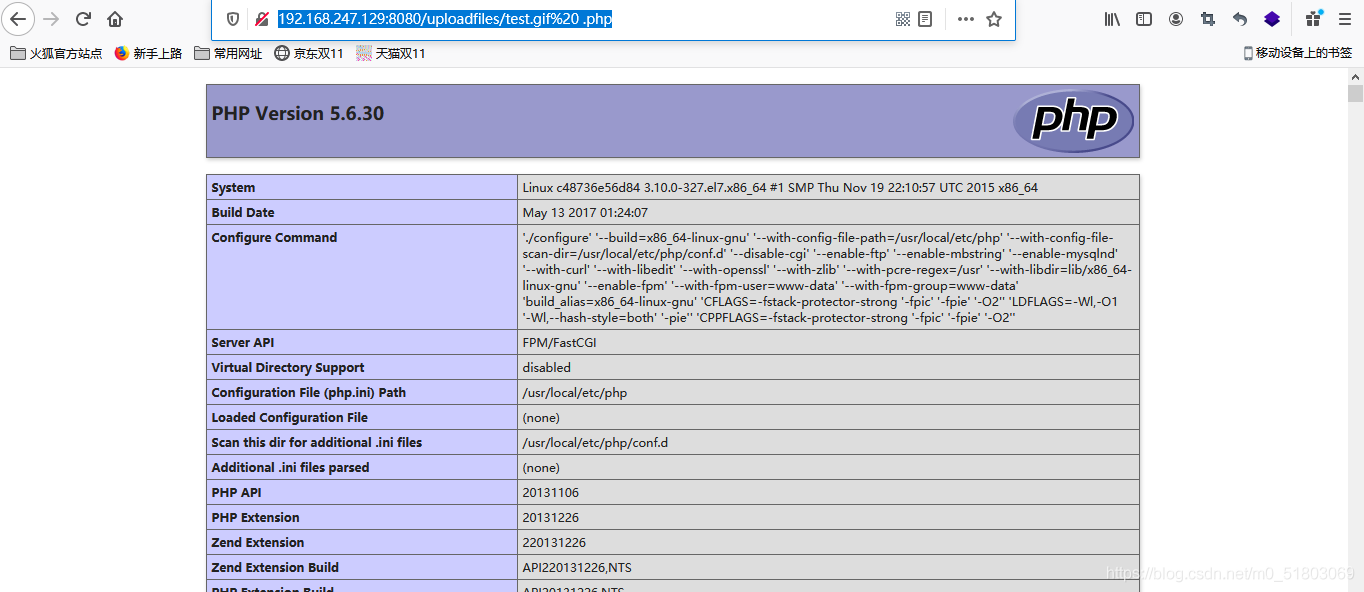Toggle the browser sidebar
This screenshot has width=1364, height=592.
point(1144,19)
